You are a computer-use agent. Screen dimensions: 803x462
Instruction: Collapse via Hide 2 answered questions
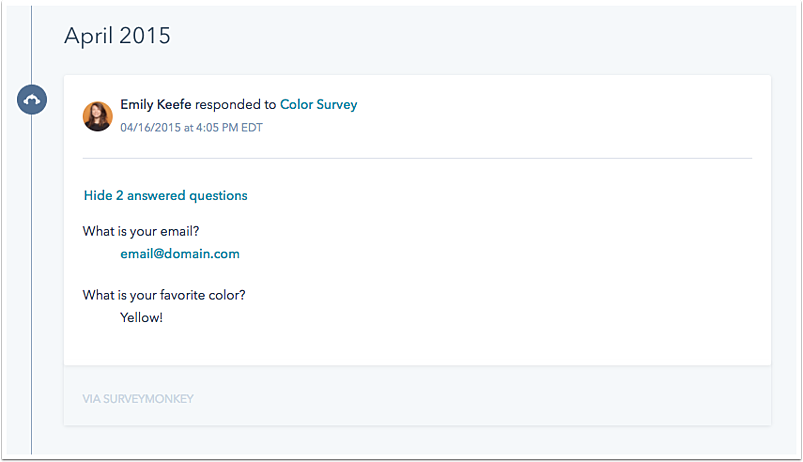click(165, 196)
